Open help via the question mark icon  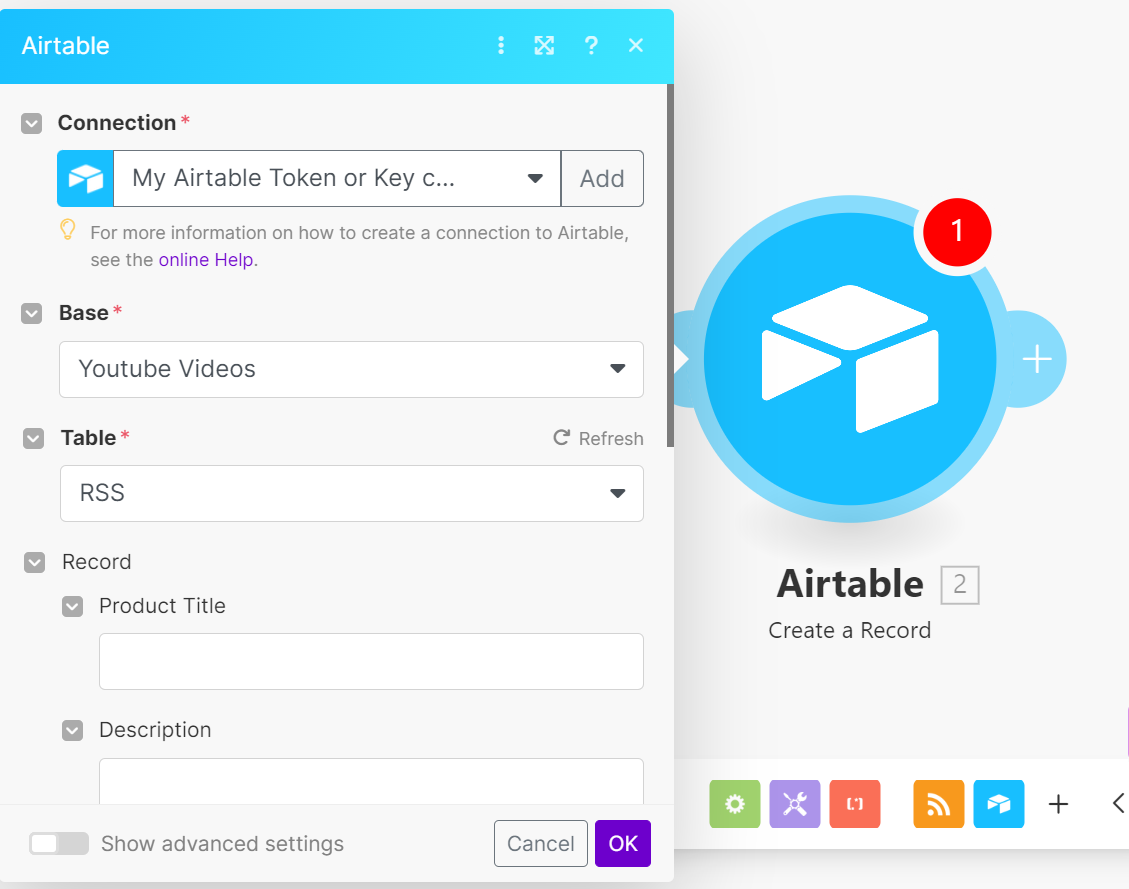pyautogui.click(x=590, y=45)
